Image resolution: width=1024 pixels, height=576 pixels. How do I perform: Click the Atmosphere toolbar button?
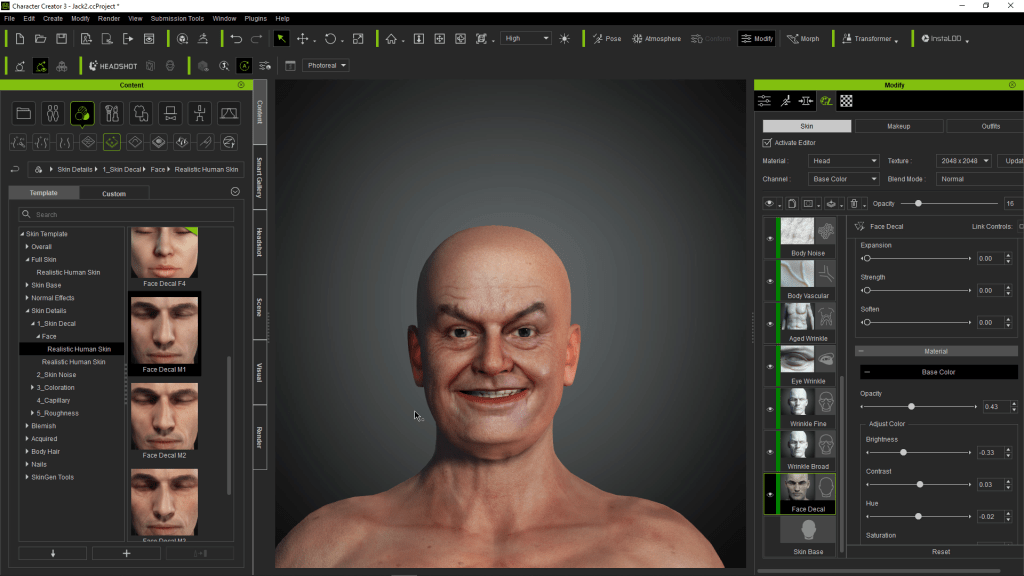(x=655, y=39)
